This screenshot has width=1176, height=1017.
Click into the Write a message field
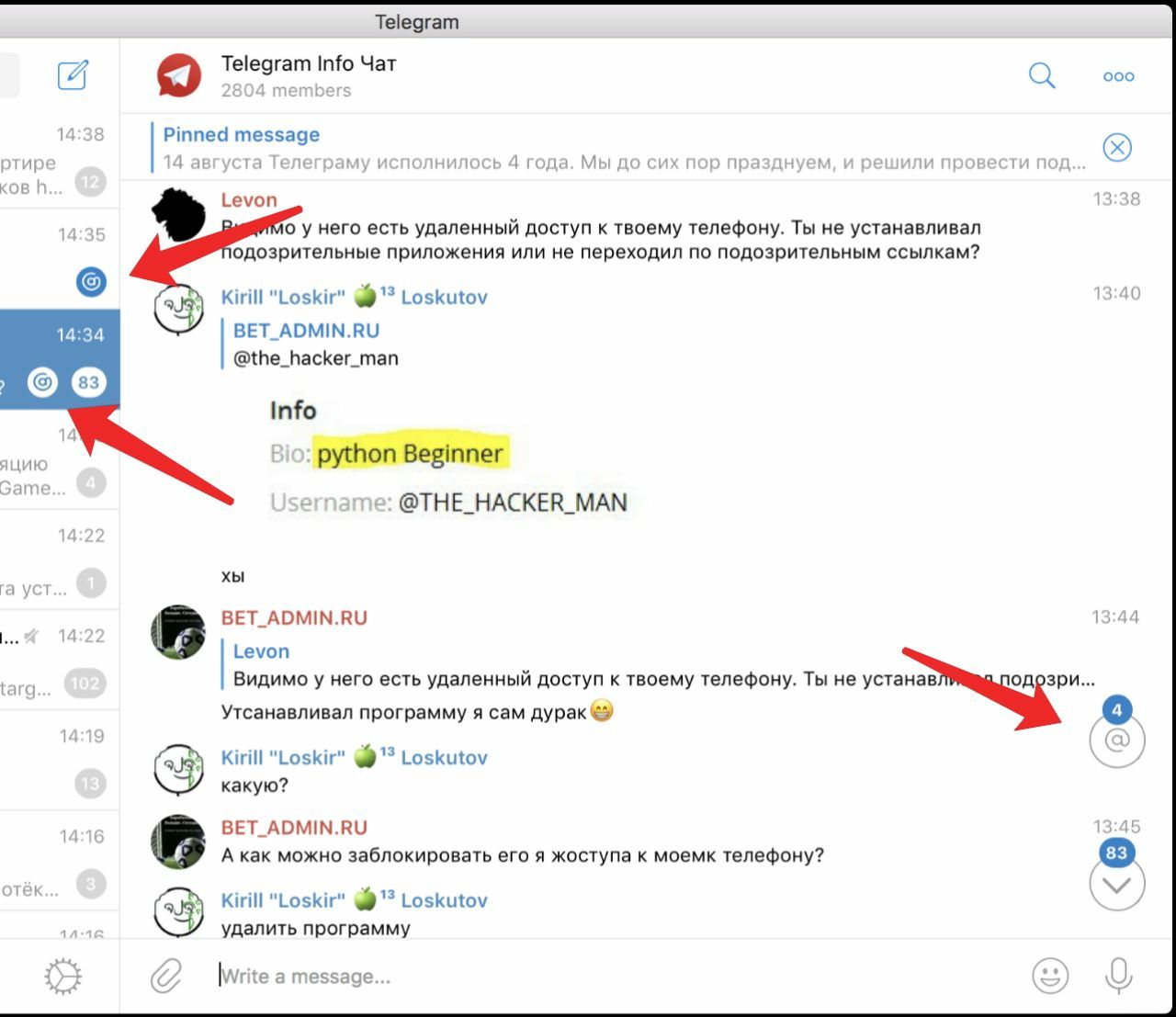(x=616, y=977)
